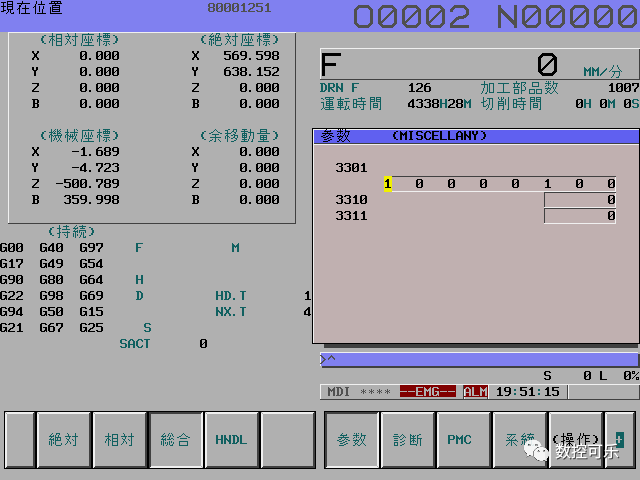Viewport: 640px width, 480px height.
Task: Open the HNDL handle interrupt soft key
Action: coord(231,440)
